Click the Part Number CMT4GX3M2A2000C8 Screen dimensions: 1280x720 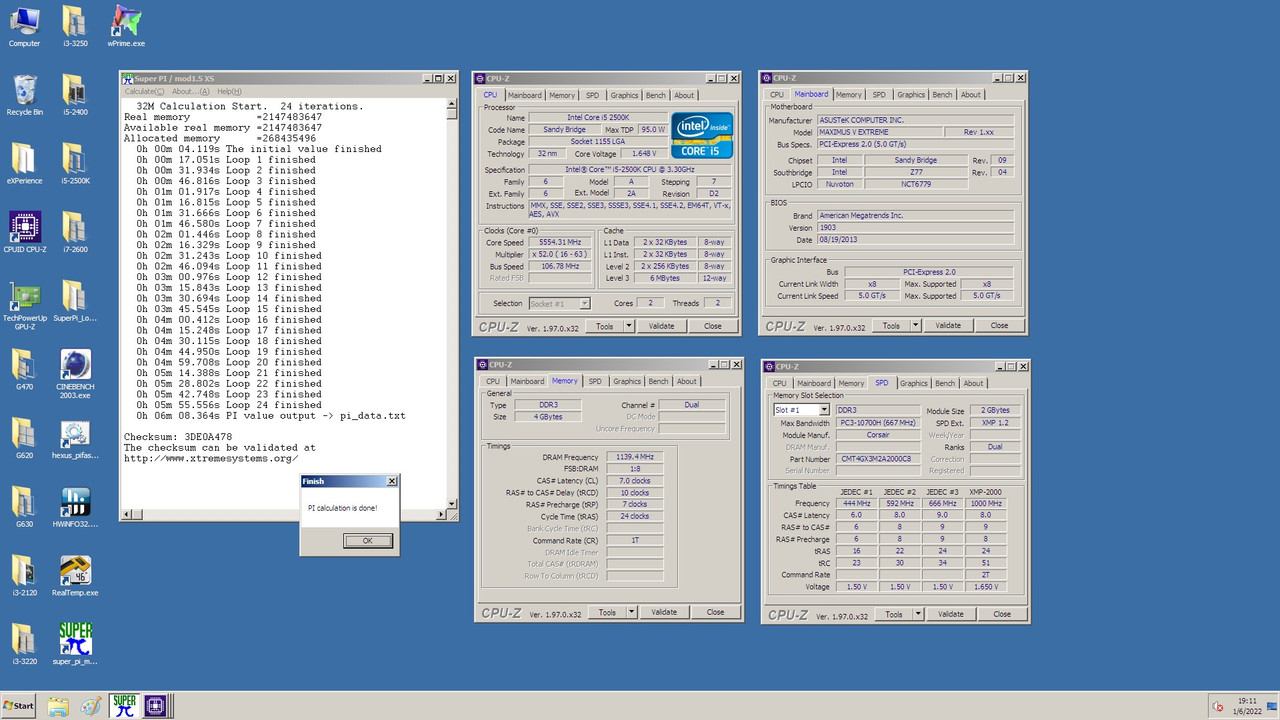pyautogui.click(x=877, y=459)
